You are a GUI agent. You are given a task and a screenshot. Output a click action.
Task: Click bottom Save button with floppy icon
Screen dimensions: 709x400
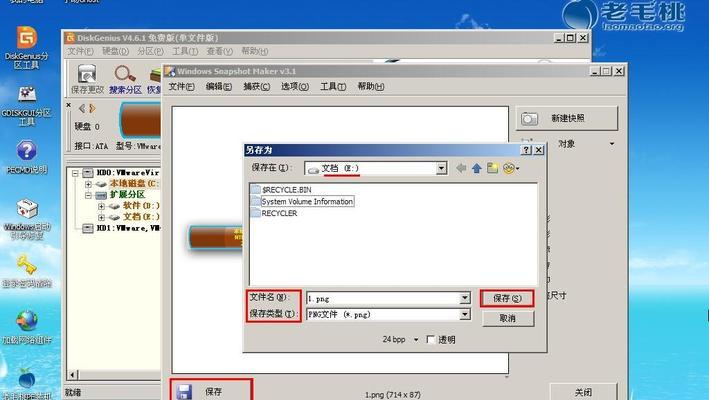click(211, 391)
